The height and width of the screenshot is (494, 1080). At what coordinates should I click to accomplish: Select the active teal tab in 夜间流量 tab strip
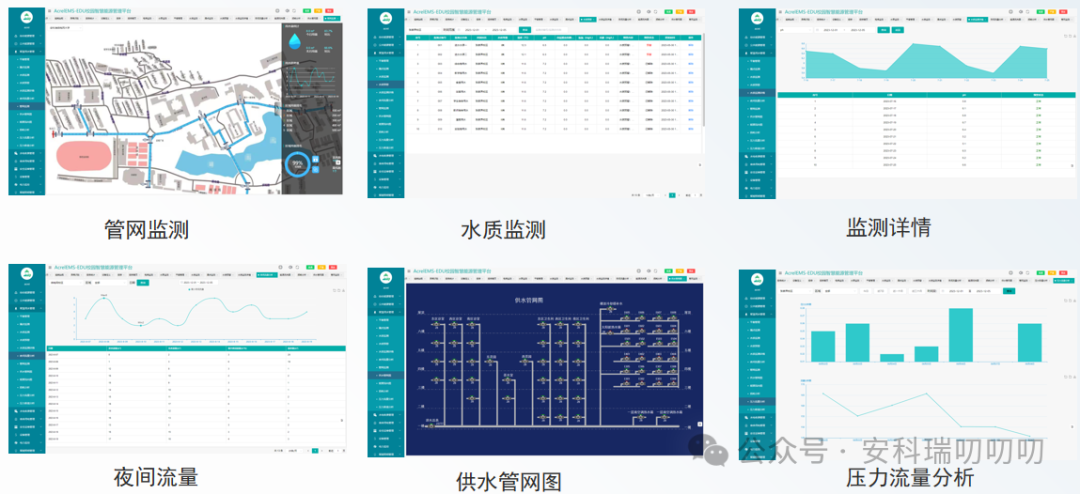tap(267, 275)
